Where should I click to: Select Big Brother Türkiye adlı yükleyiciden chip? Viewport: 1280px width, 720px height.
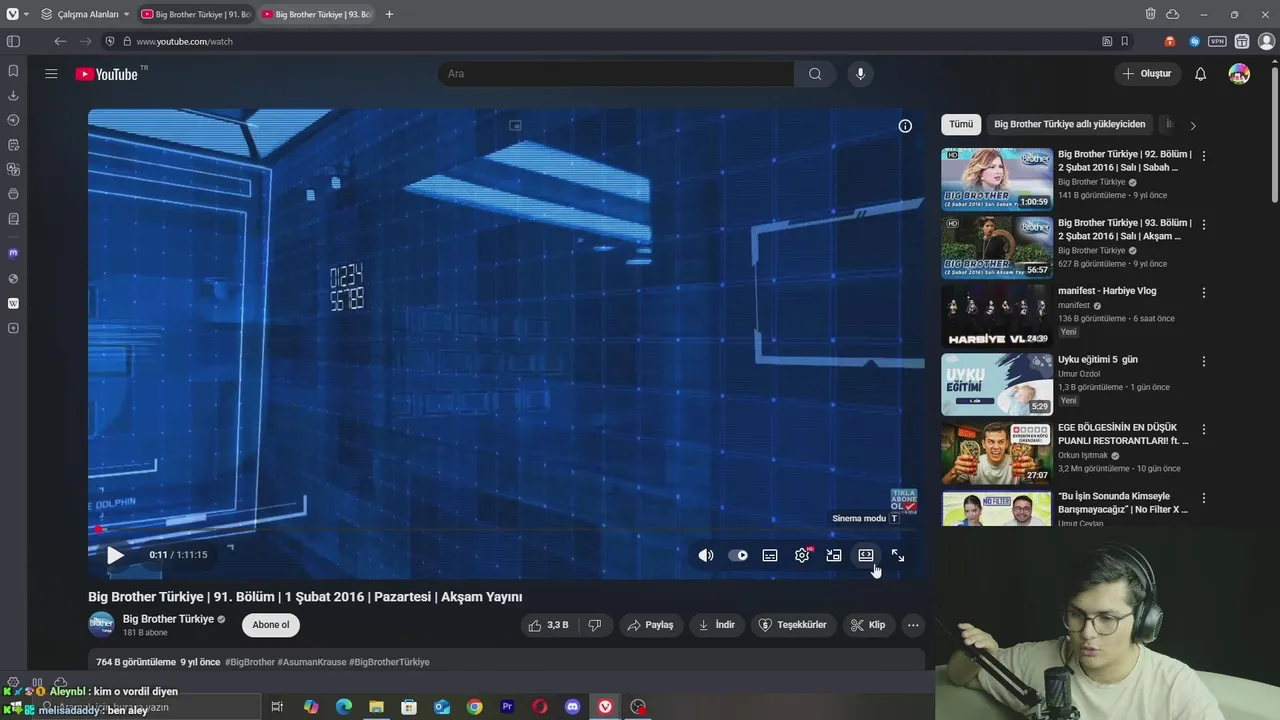pyautogui.click(x=1070, y=125)
